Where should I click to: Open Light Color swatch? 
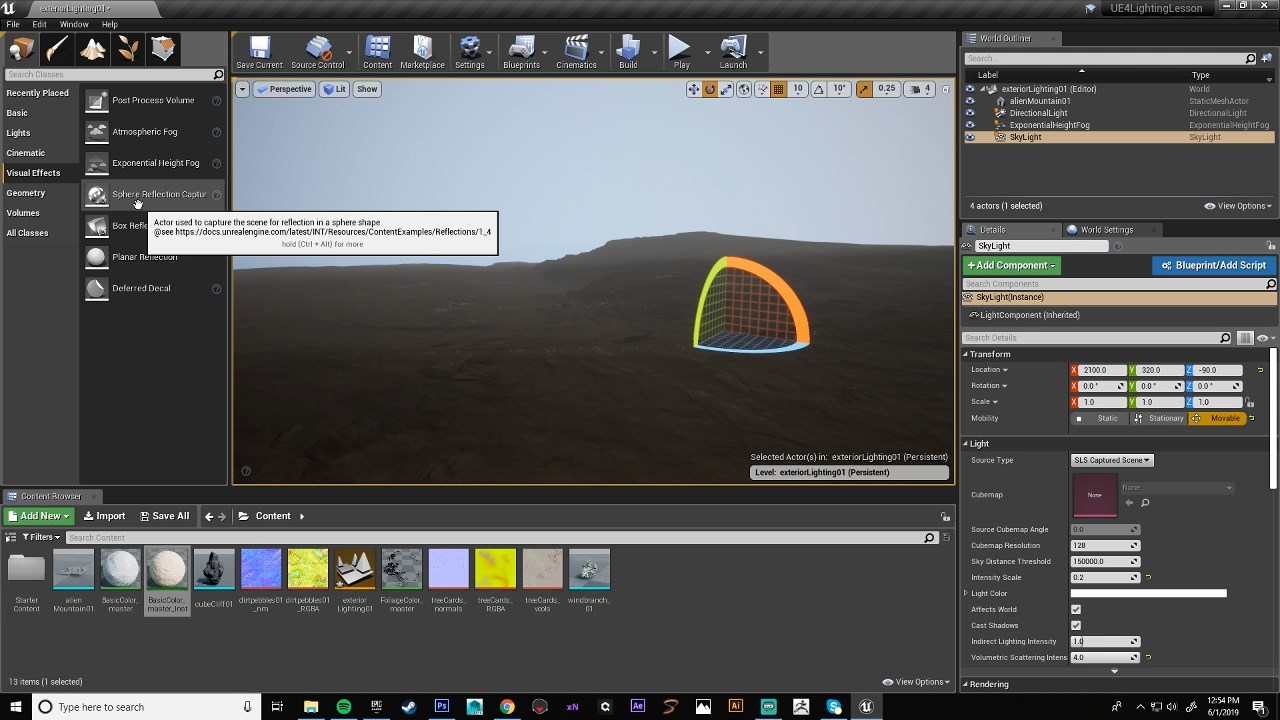coord(1148,593)
